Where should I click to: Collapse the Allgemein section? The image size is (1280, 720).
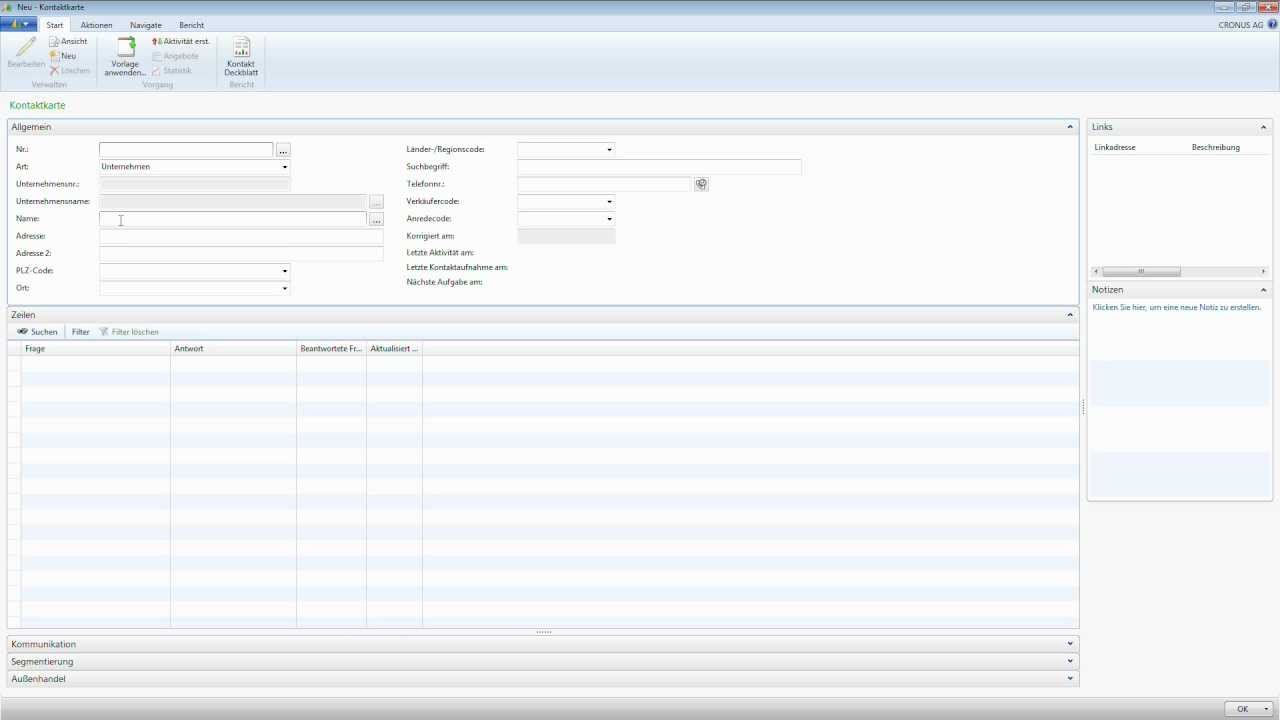pos(1071,127)
